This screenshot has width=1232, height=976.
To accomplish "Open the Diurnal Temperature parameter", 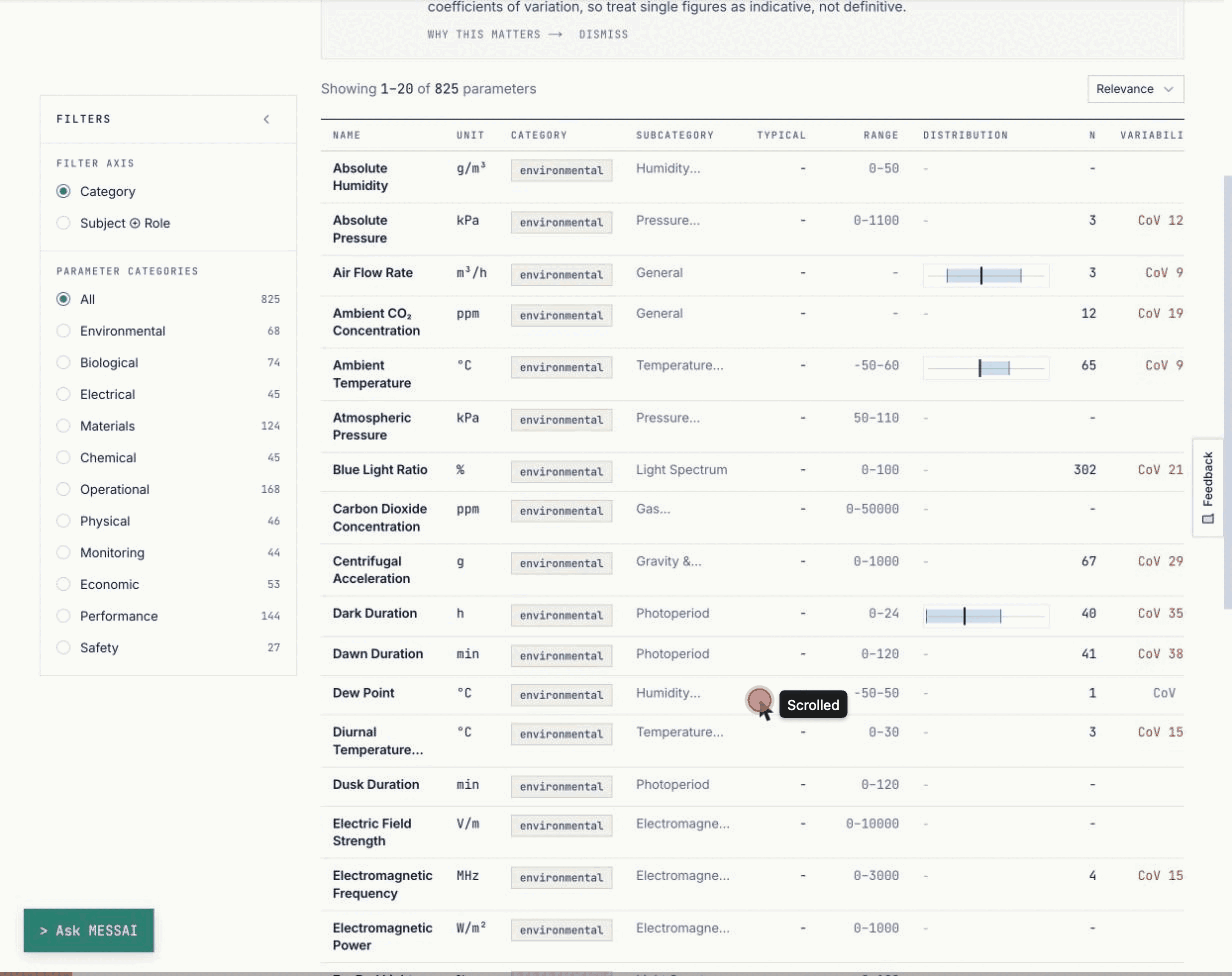I will coord(378,741).
